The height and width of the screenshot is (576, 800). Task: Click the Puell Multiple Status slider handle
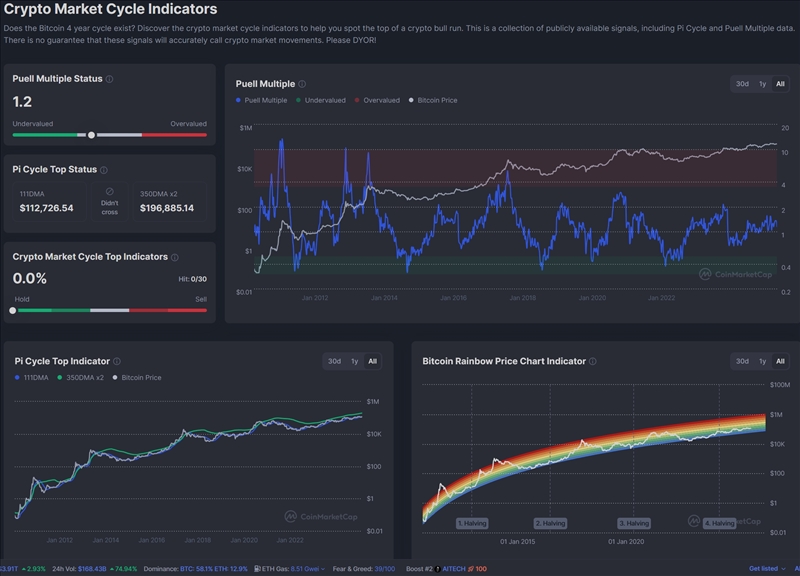[x=92, y=134]
